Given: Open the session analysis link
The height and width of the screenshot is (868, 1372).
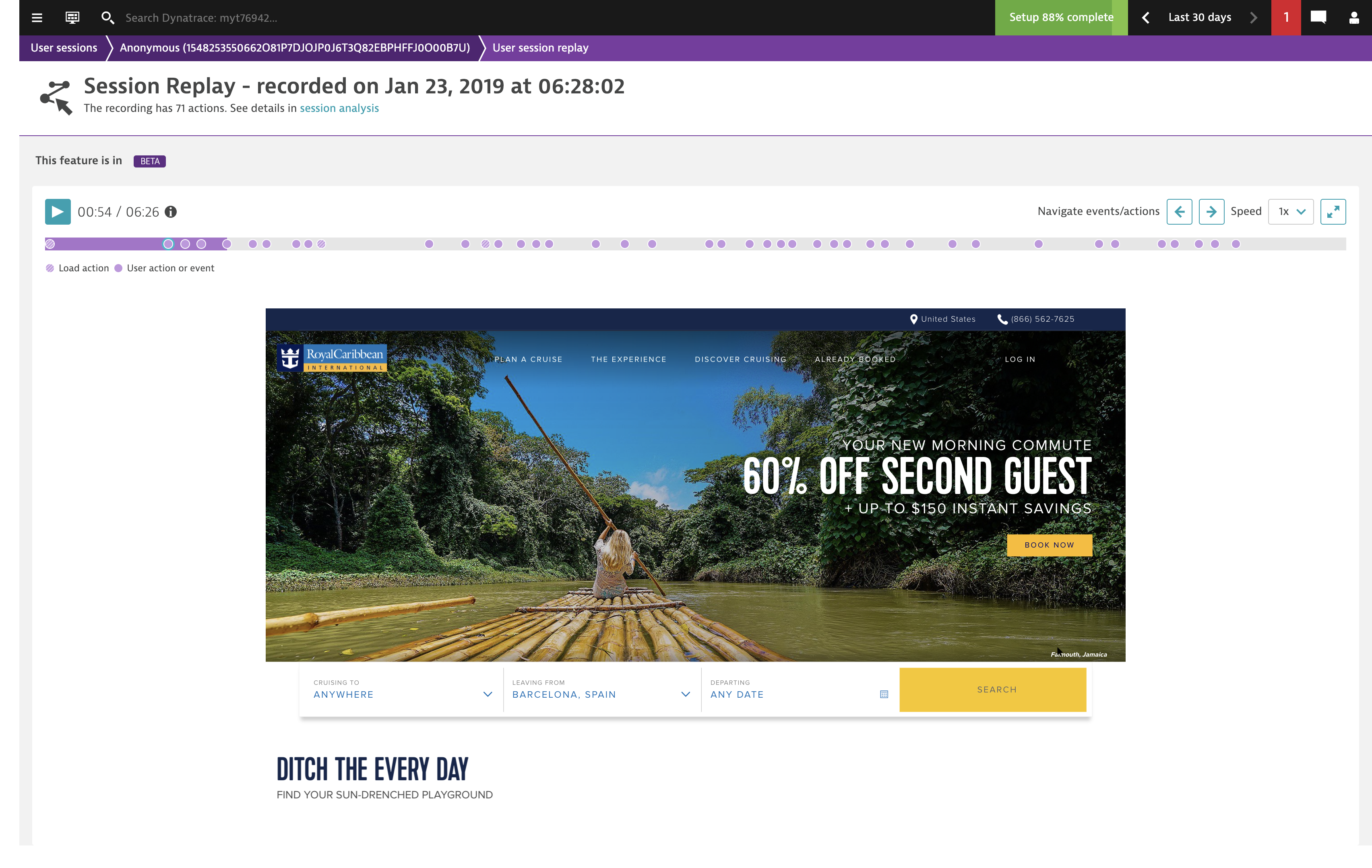Looking at the screenshot, I should pos(339,108).
